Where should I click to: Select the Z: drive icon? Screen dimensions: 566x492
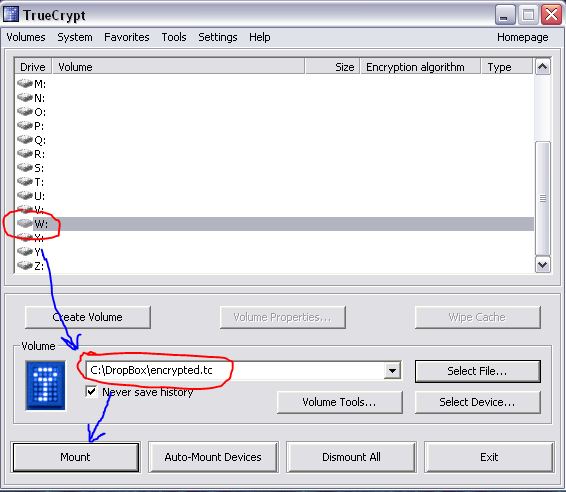(x=25, y=266)
